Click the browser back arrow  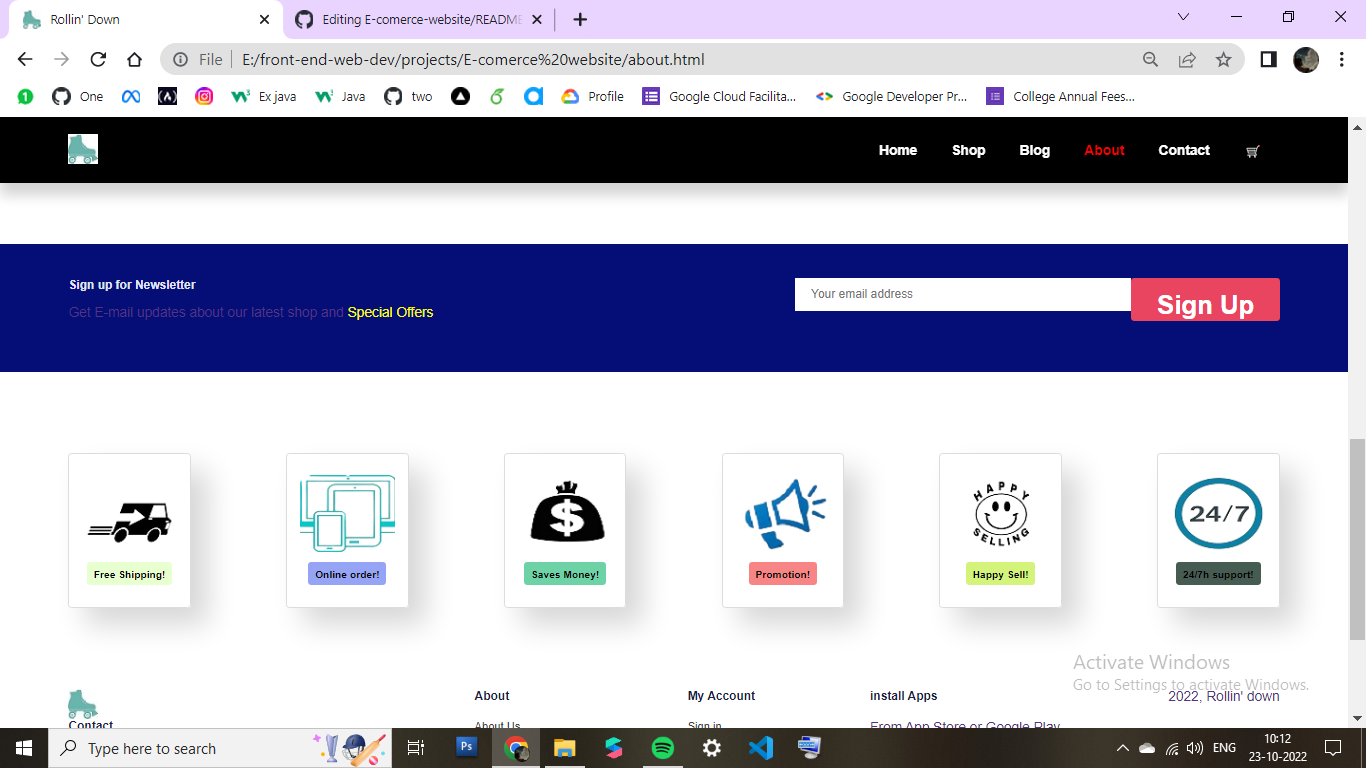coord(25,59)
